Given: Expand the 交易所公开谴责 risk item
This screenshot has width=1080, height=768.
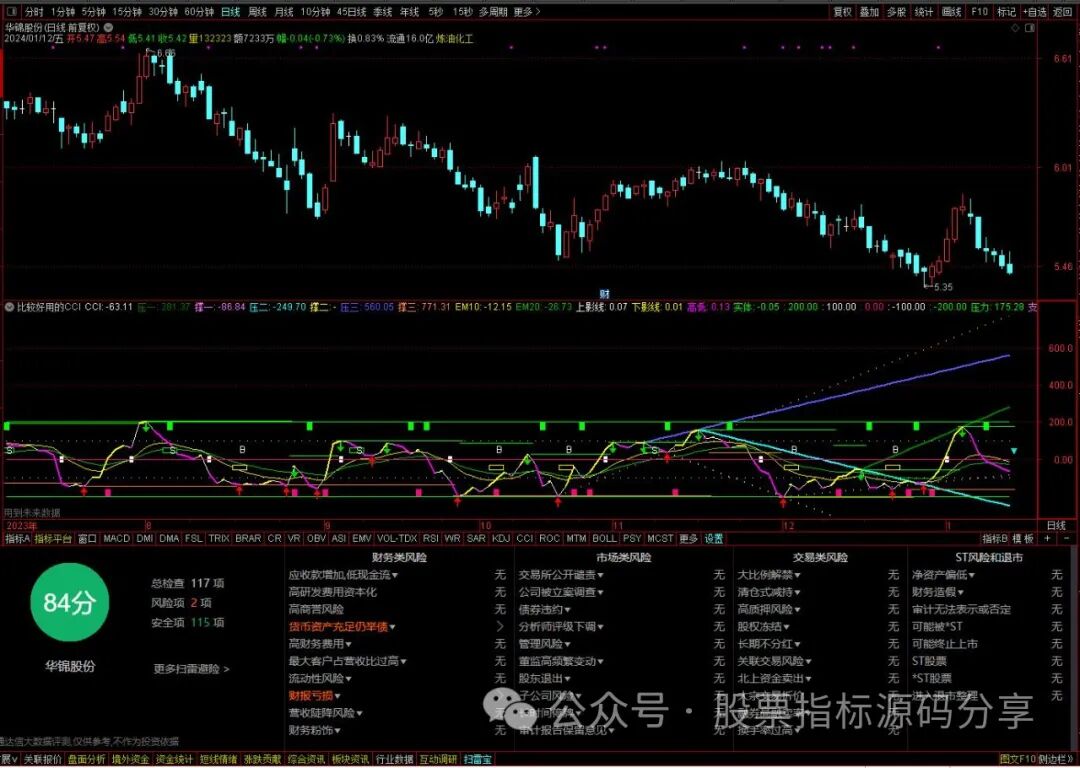Looking at the screenshot, I should (561, 574).
